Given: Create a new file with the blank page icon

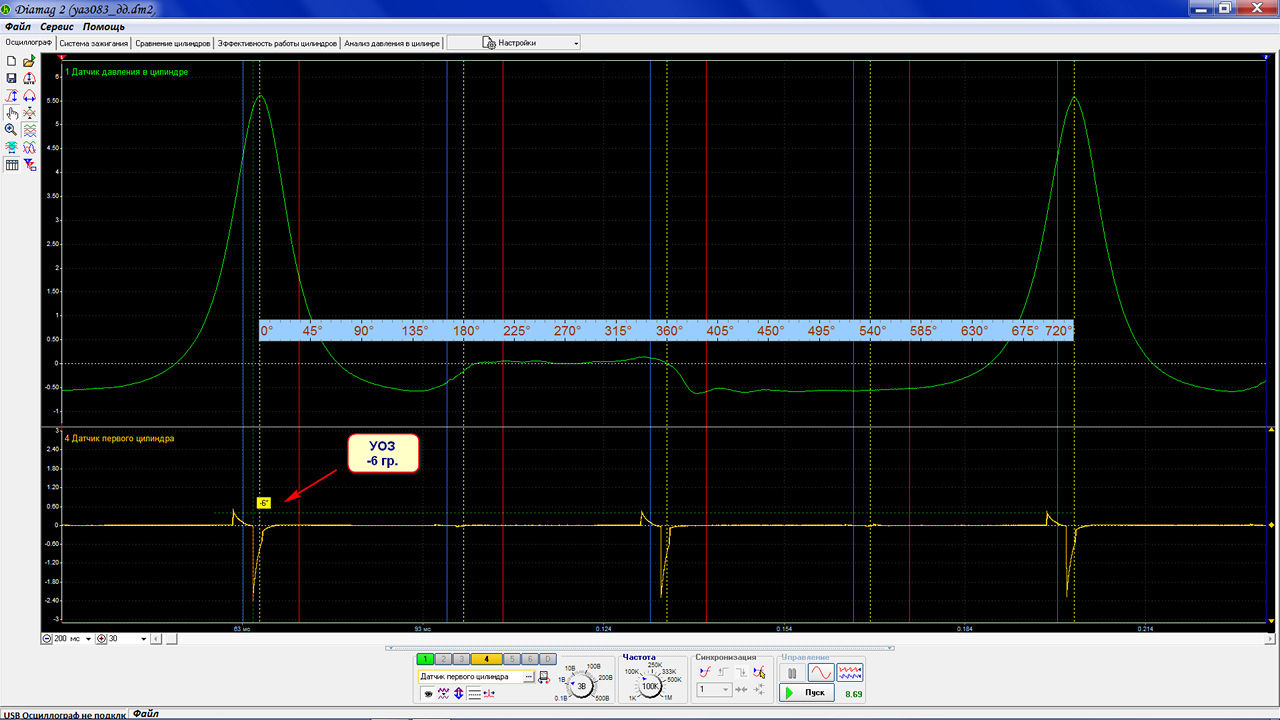Looking at the screenshot, I should 11,61.
